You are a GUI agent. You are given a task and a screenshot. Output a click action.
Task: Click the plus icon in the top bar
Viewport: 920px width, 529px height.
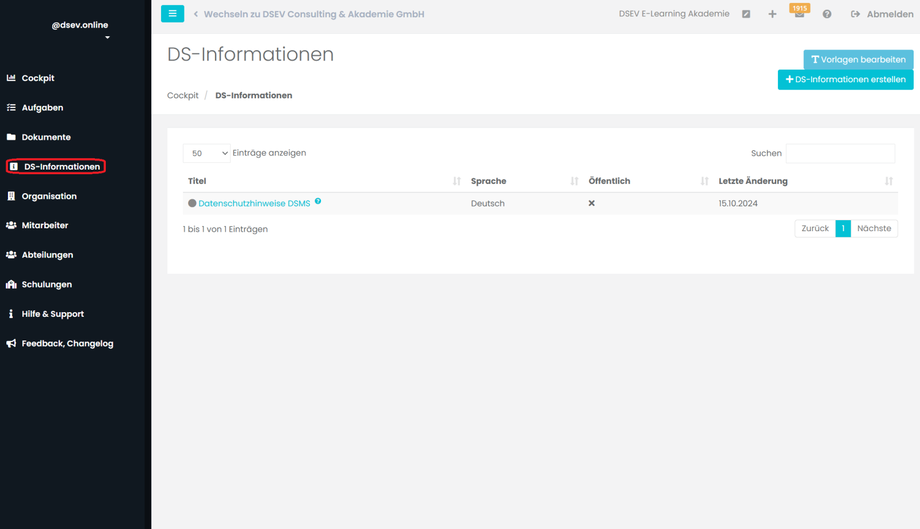[772, 14]
